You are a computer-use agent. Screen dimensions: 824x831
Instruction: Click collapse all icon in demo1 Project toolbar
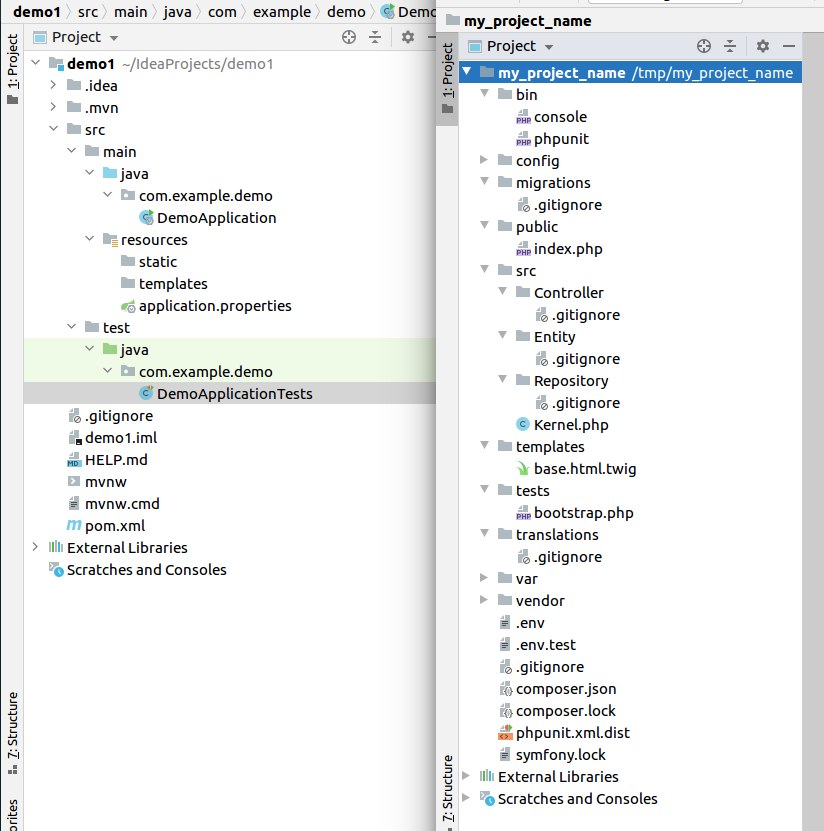pyautogui.click(x=375, y=37)
